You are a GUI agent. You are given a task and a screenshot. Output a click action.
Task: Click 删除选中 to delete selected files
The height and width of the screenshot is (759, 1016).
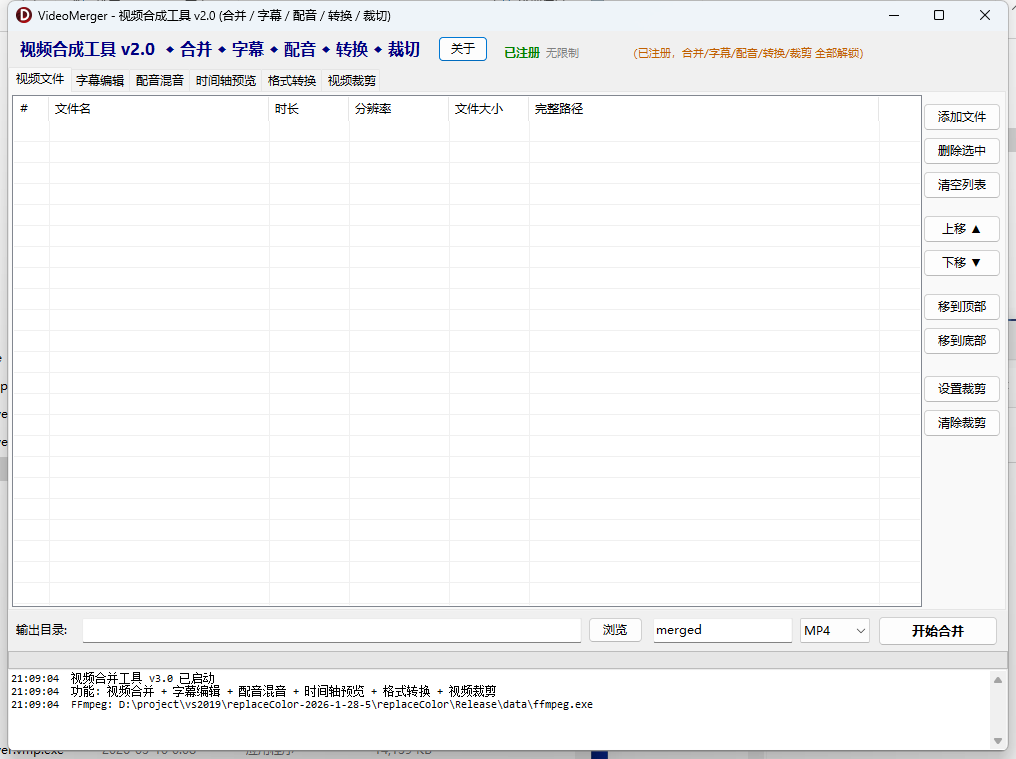(x=961, y=151)
